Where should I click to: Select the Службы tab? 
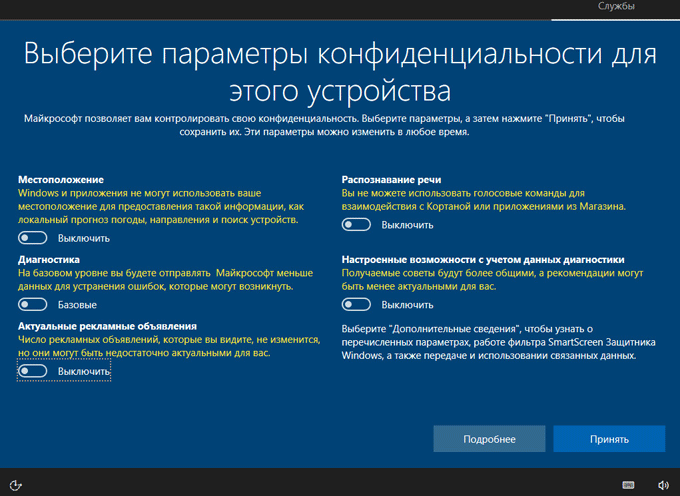(x=616, y=7)
